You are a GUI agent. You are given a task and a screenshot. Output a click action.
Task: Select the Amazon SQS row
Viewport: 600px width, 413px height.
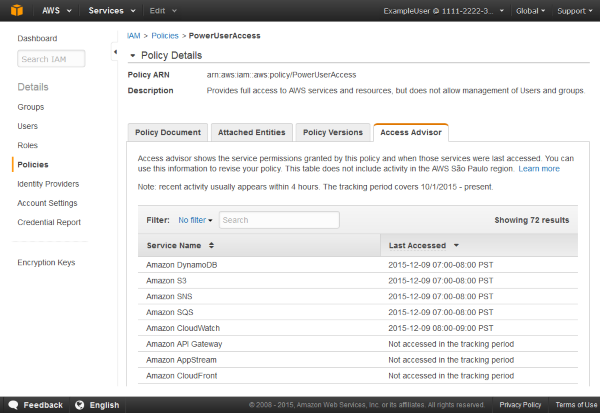(358, 312)
